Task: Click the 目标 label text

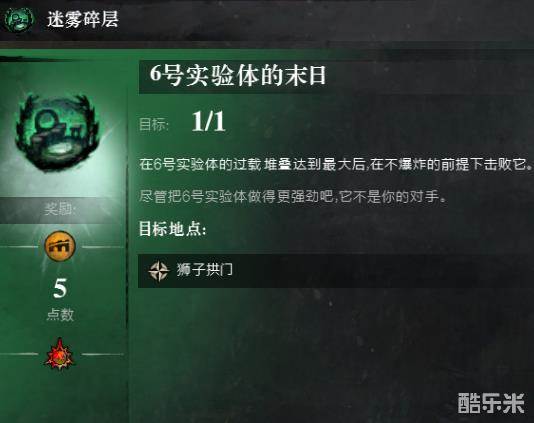Action: 154,124
